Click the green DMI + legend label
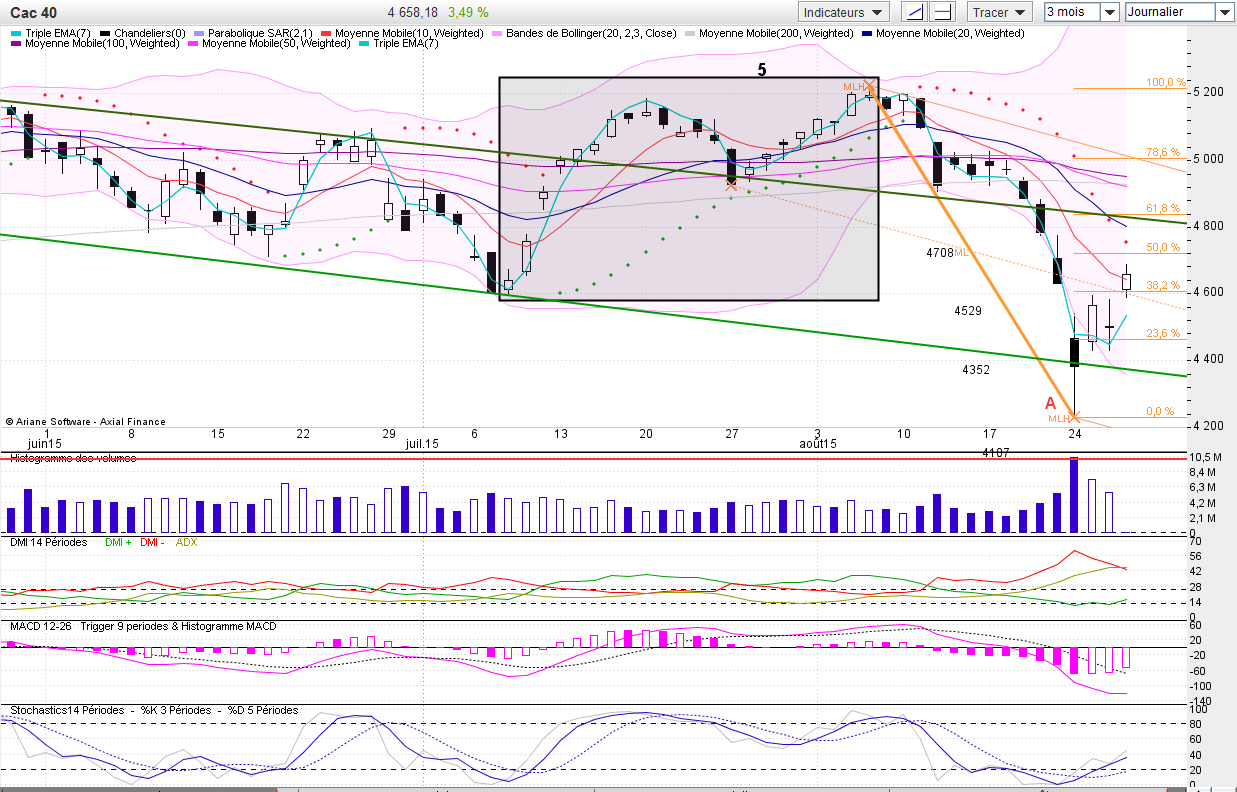 click(116, 541)
